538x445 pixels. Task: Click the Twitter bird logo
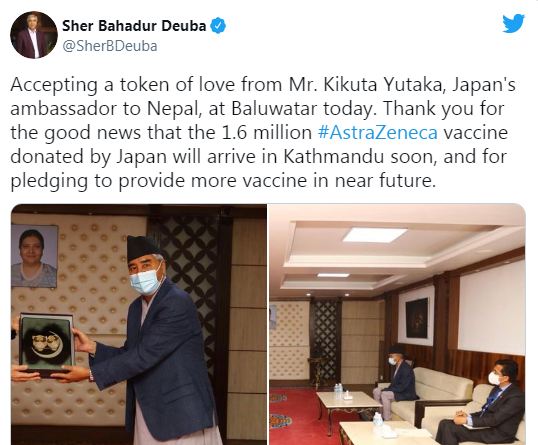coord(513,24)
